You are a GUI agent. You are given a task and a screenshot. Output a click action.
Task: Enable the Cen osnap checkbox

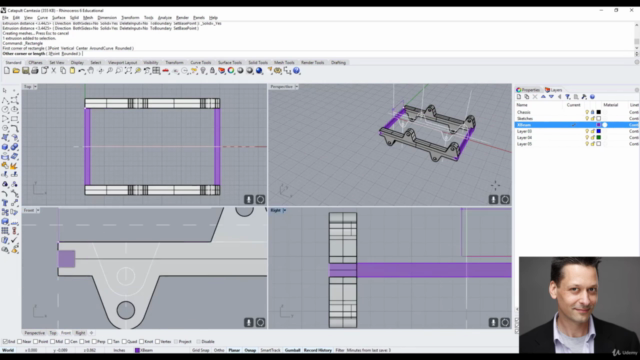point(67,342)
